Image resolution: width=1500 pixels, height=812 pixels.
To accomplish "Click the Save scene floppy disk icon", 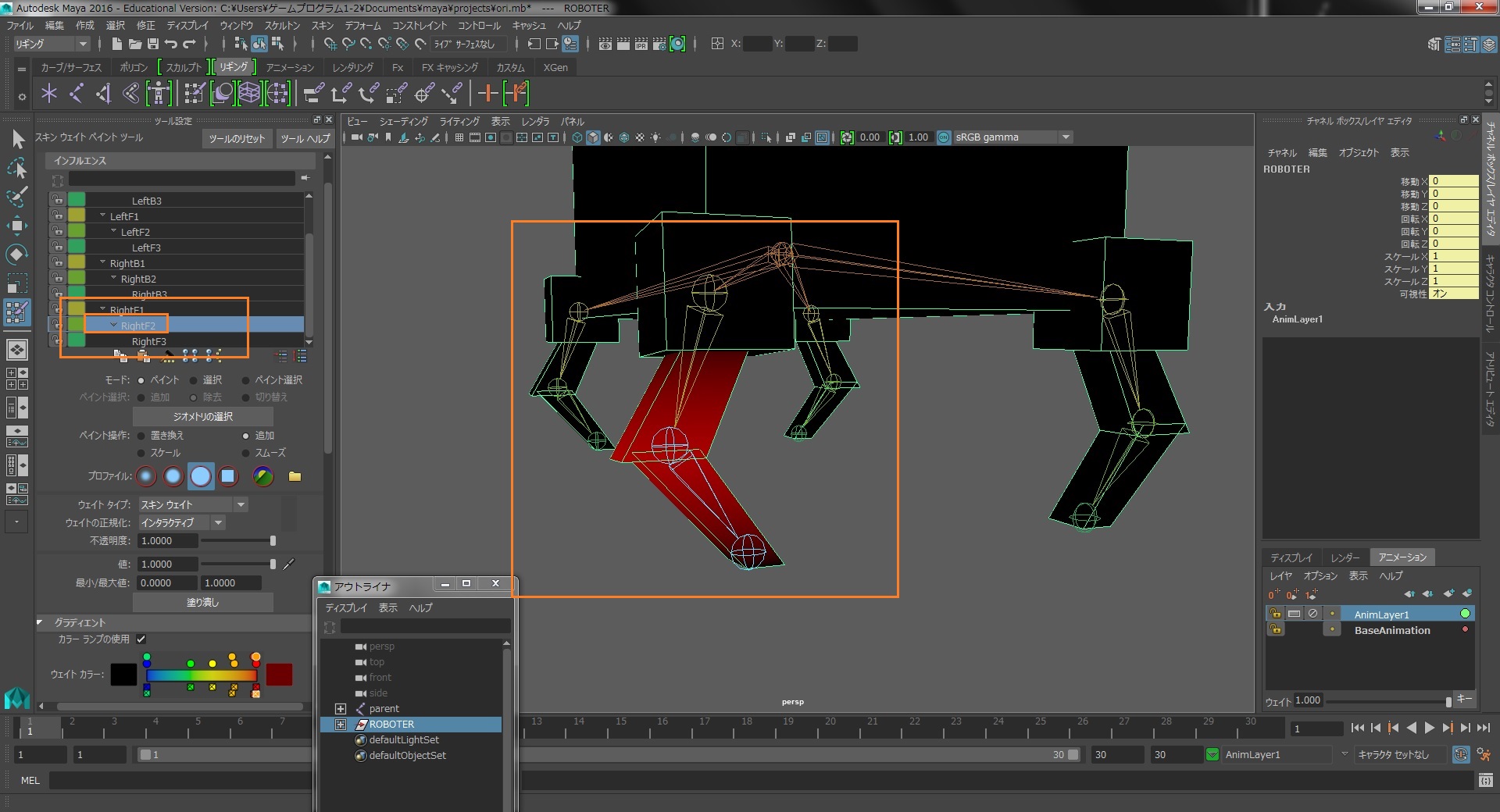I will [153, 44].
